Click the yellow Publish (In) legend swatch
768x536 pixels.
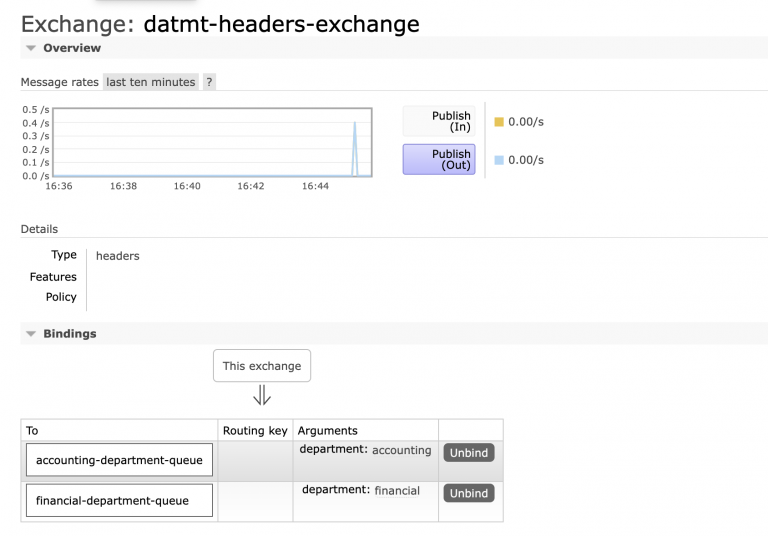tap(499, 122)
